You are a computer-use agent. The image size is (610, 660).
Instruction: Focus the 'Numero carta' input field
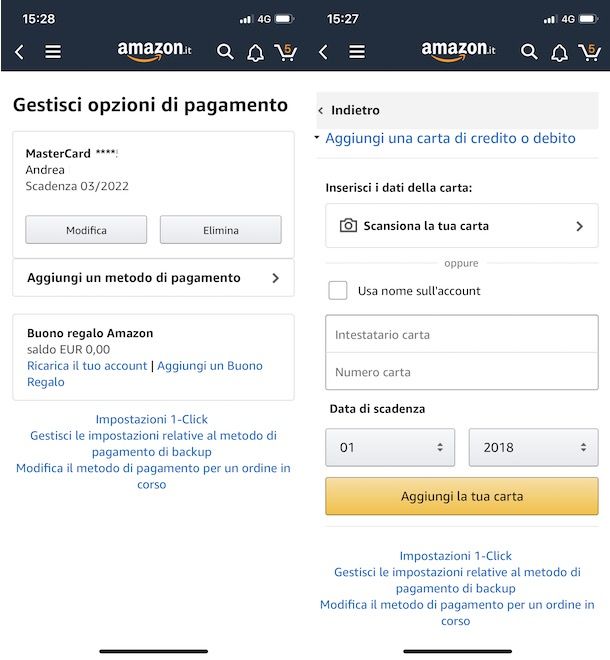click(x=462, y=372)
